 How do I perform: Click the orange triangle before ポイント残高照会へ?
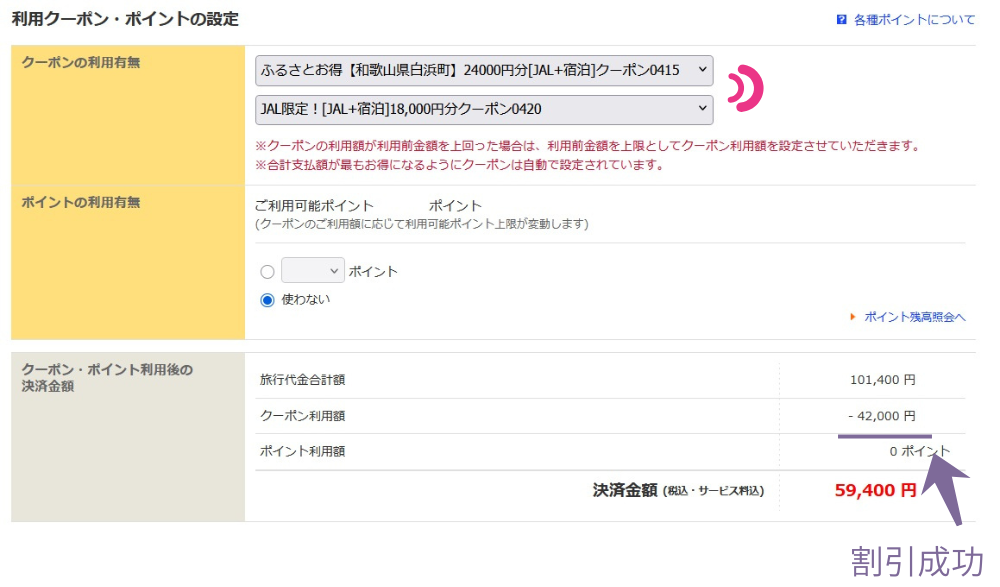[853, 317]
